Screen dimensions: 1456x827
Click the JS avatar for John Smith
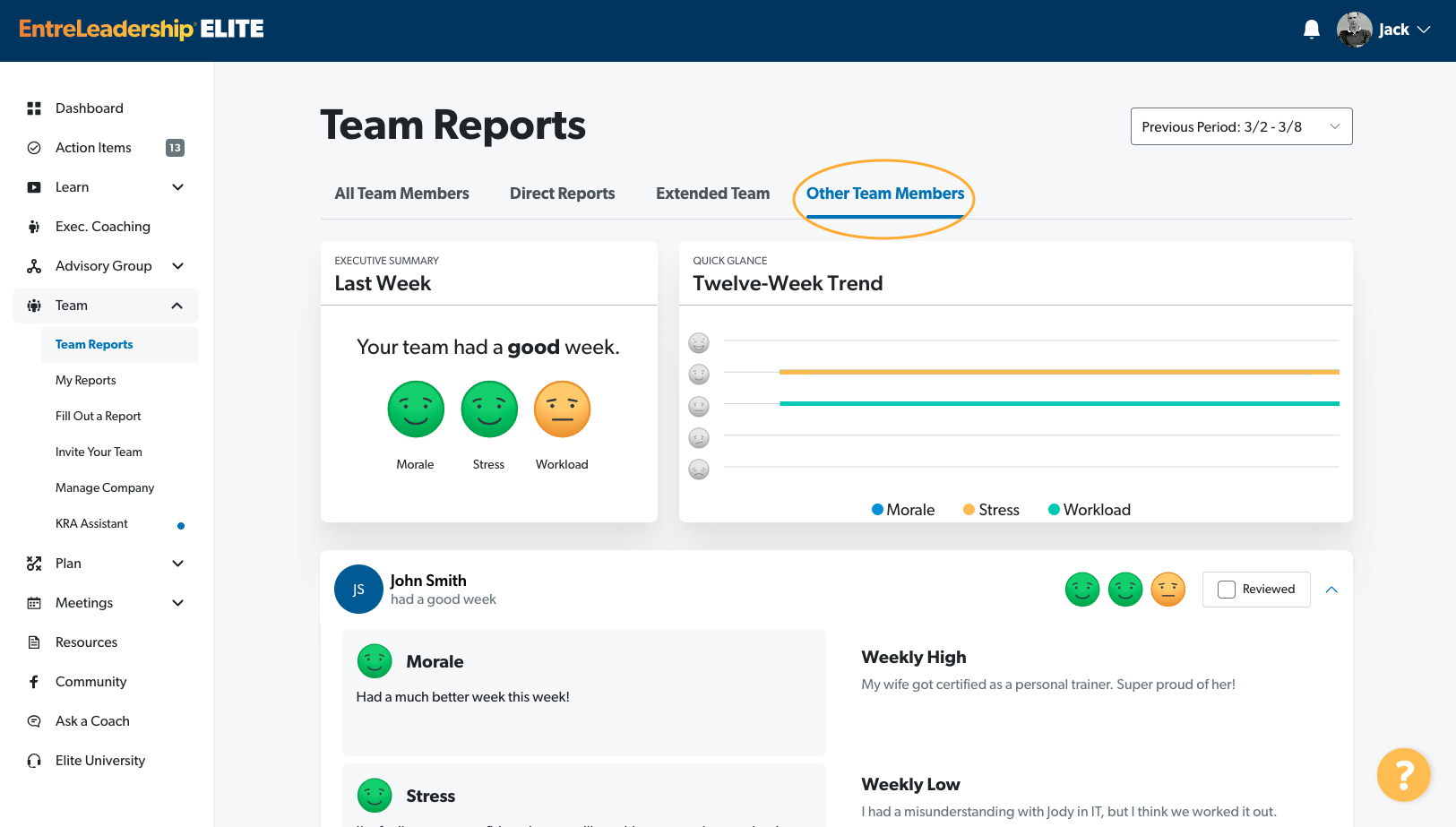click(x=358, y=589)
